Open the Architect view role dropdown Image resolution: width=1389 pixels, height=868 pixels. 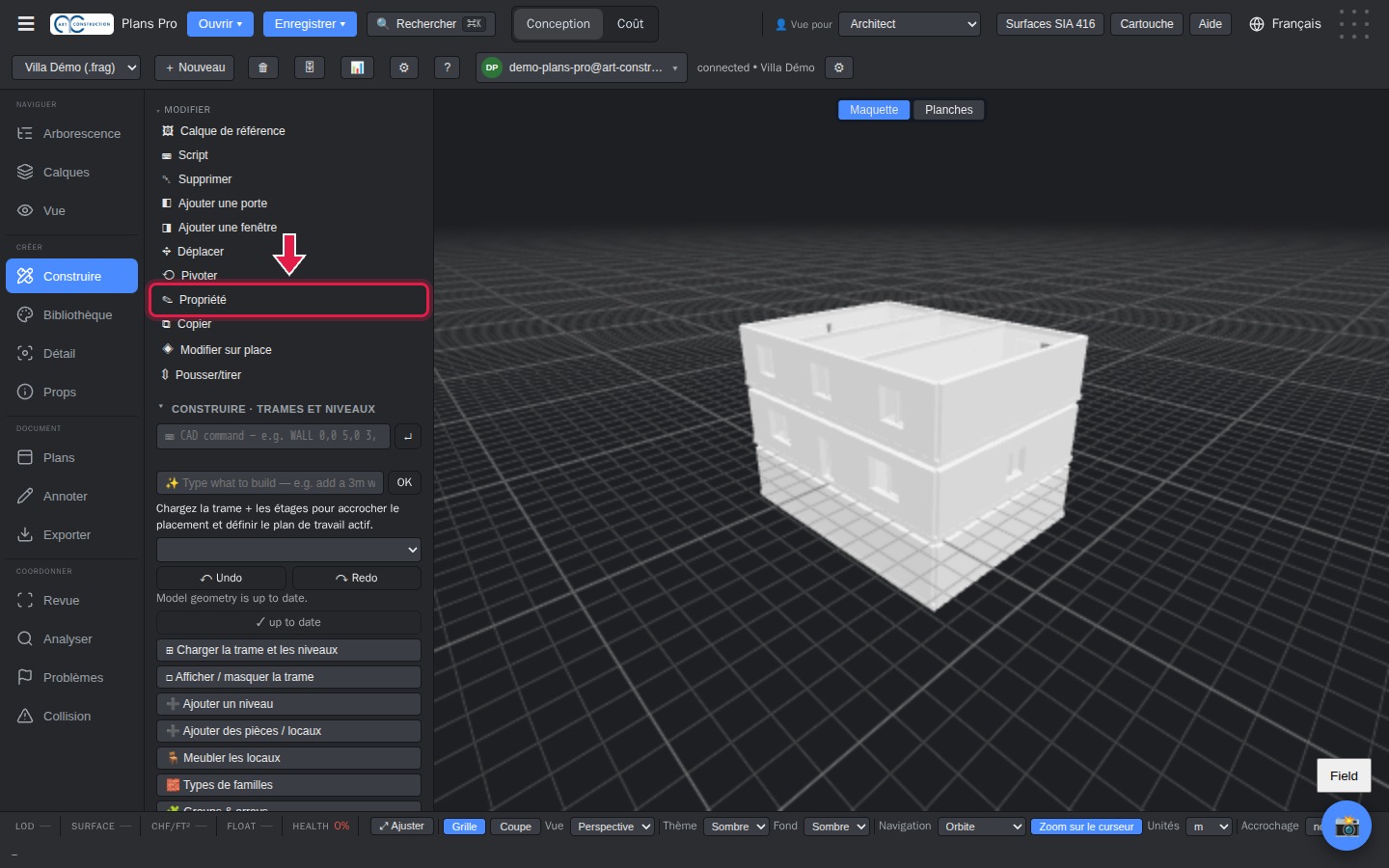pyautogui.click(x=910, y=24)
